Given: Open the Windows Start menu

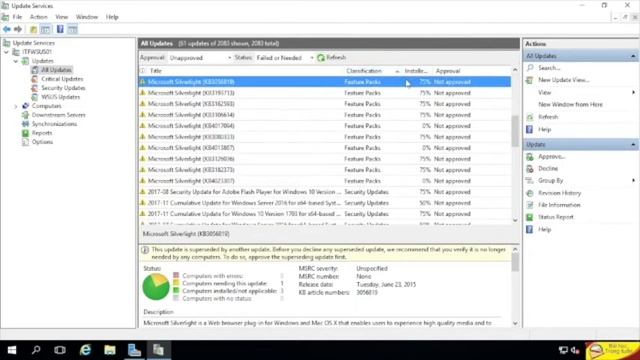Looking at the screenshot, I should tap(12, 350).
